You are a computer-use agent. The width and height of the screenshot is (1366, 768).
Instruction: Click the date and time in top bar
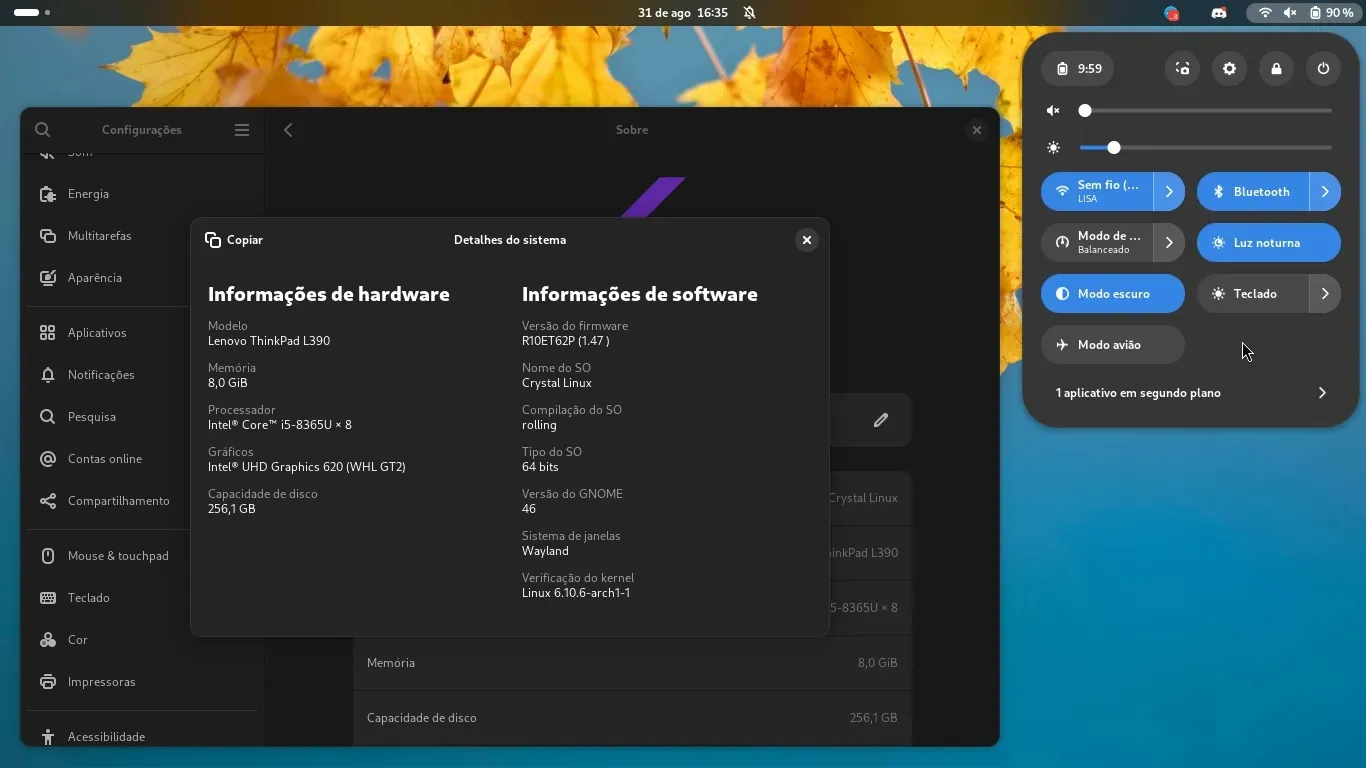click(x=682, y=13)
